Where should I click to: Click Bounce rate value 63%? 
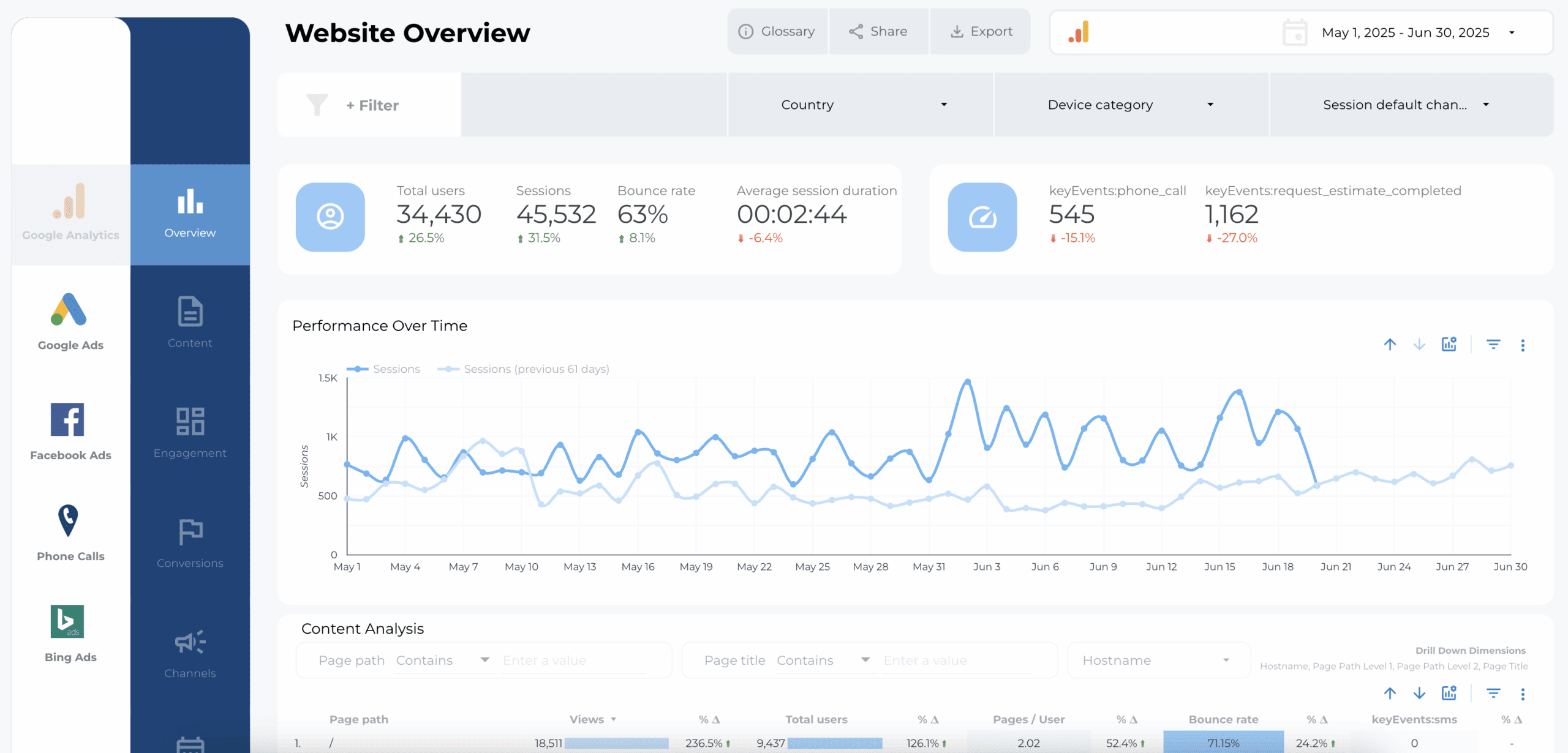pyautogui.click(x=643, y=214)
